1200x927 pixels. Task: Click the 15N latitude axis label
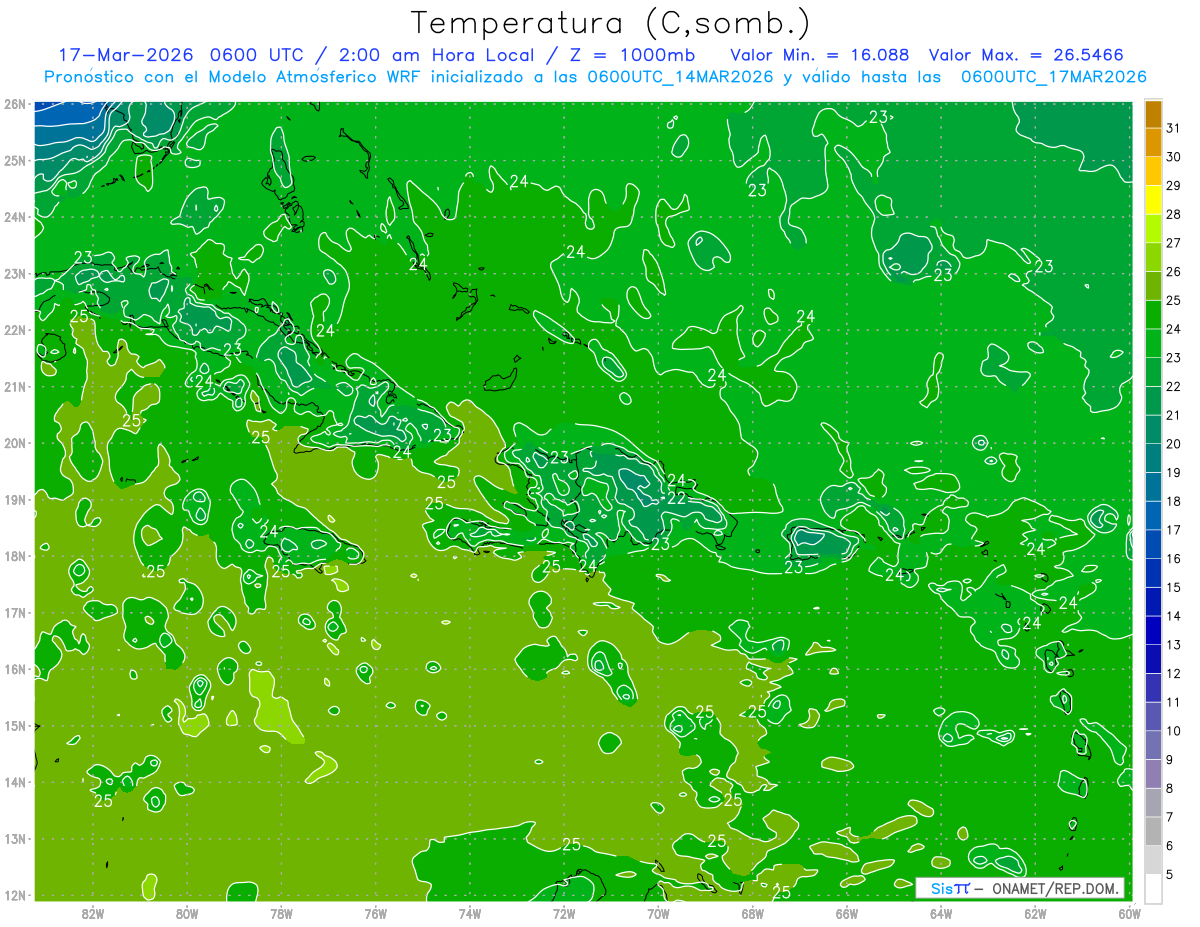[16, 725]
